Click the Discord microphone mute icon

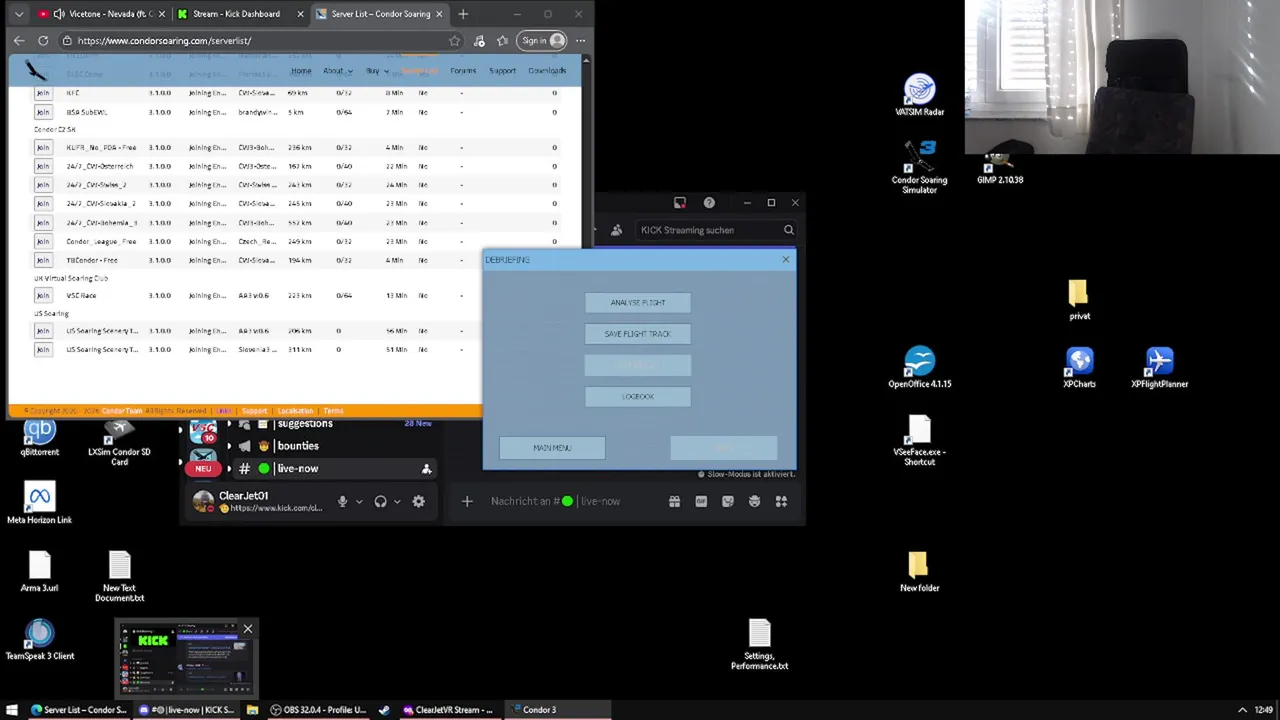point(342,501)
